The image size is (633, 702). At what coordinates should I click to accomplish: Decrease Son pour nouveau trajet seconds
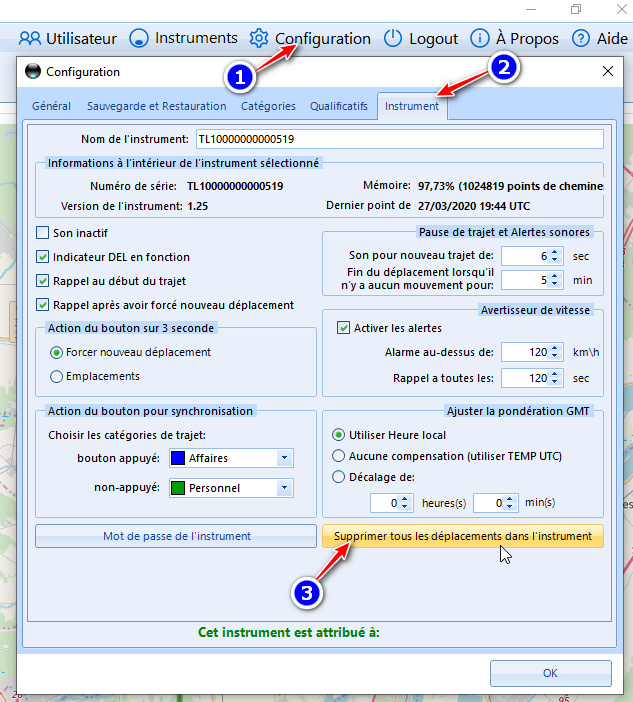[x=555, y=260]
